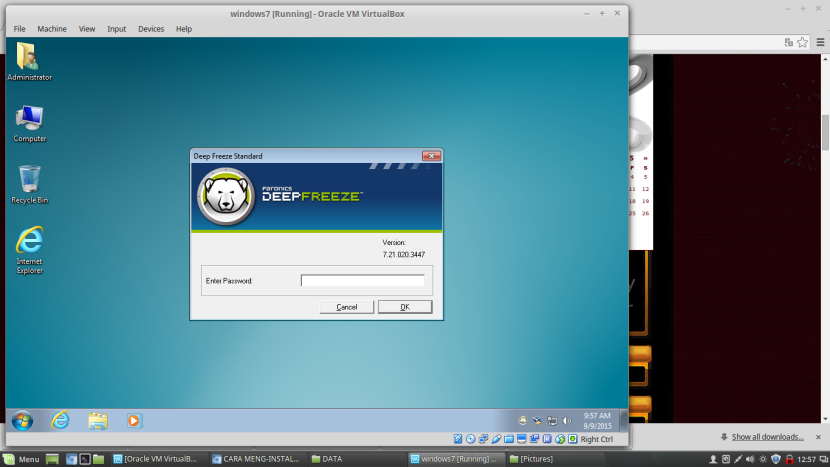This screenshot has height=467, width=830.
Task: Launch terminal from the Linux panel
Action: pos(85,459)
